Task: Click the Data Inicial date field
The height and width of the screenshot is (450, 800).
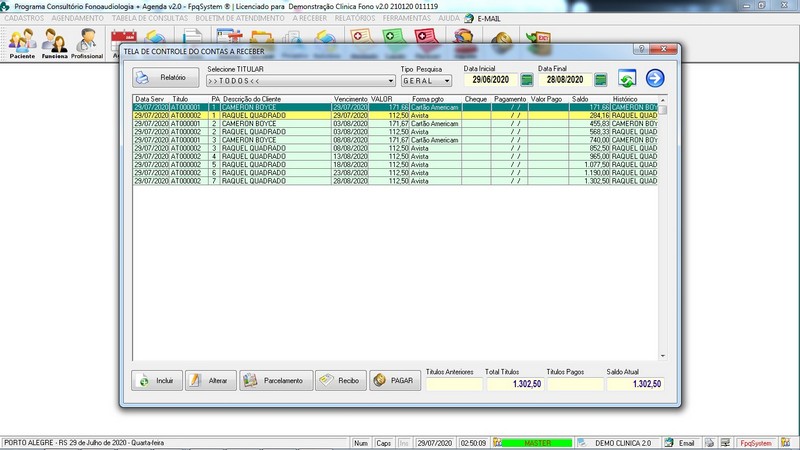Action: [490, 79]
